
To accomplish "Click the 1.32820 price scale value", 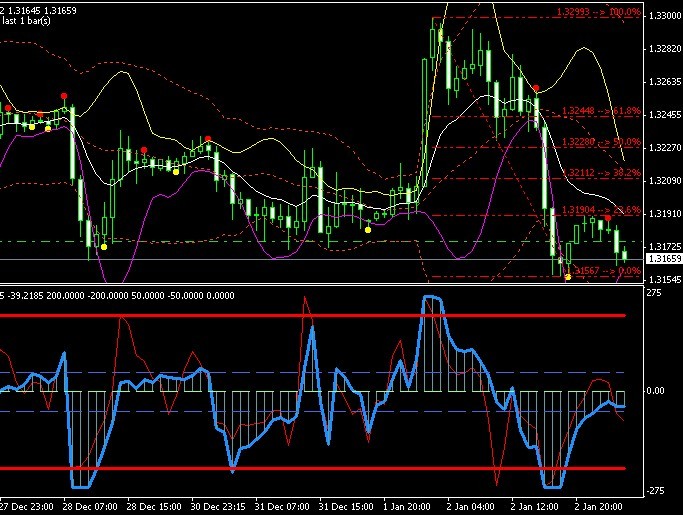I will 665,49.
